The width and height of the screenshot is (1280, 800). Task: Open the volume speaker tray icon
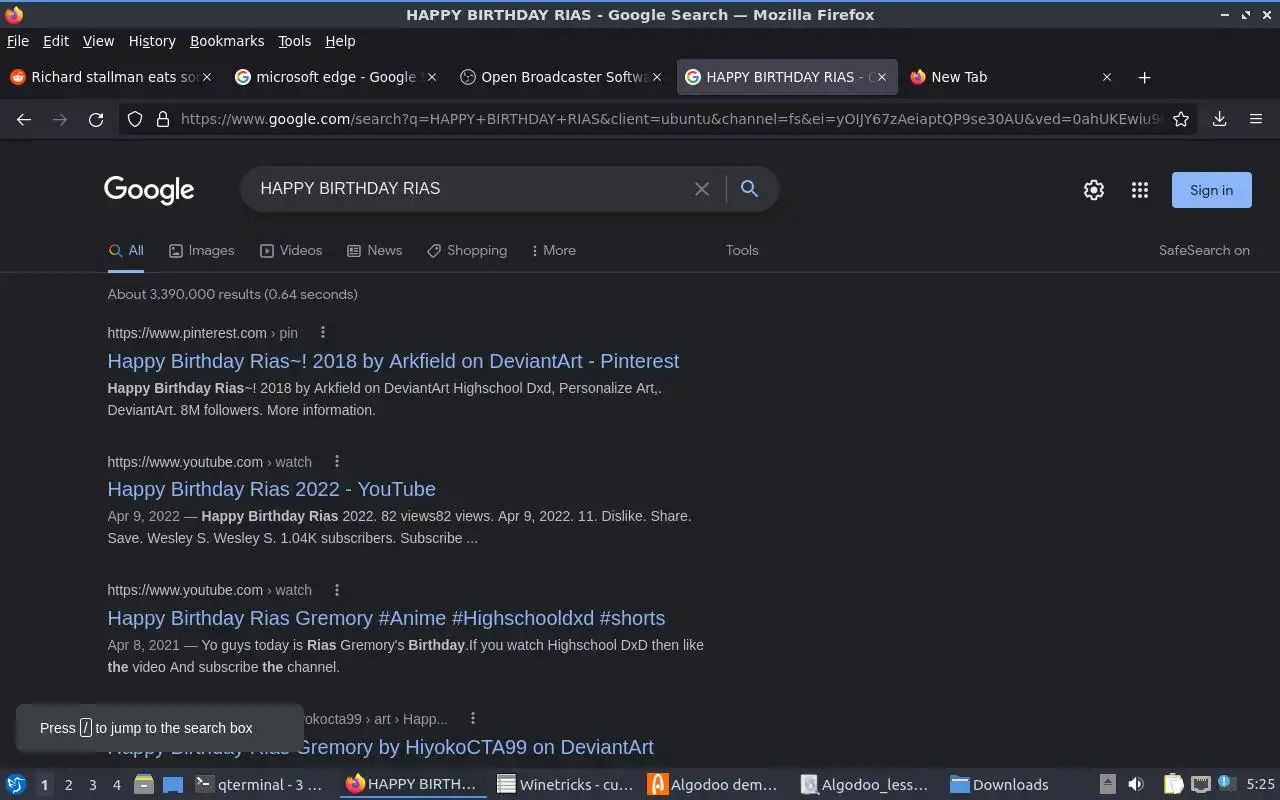1136,784
